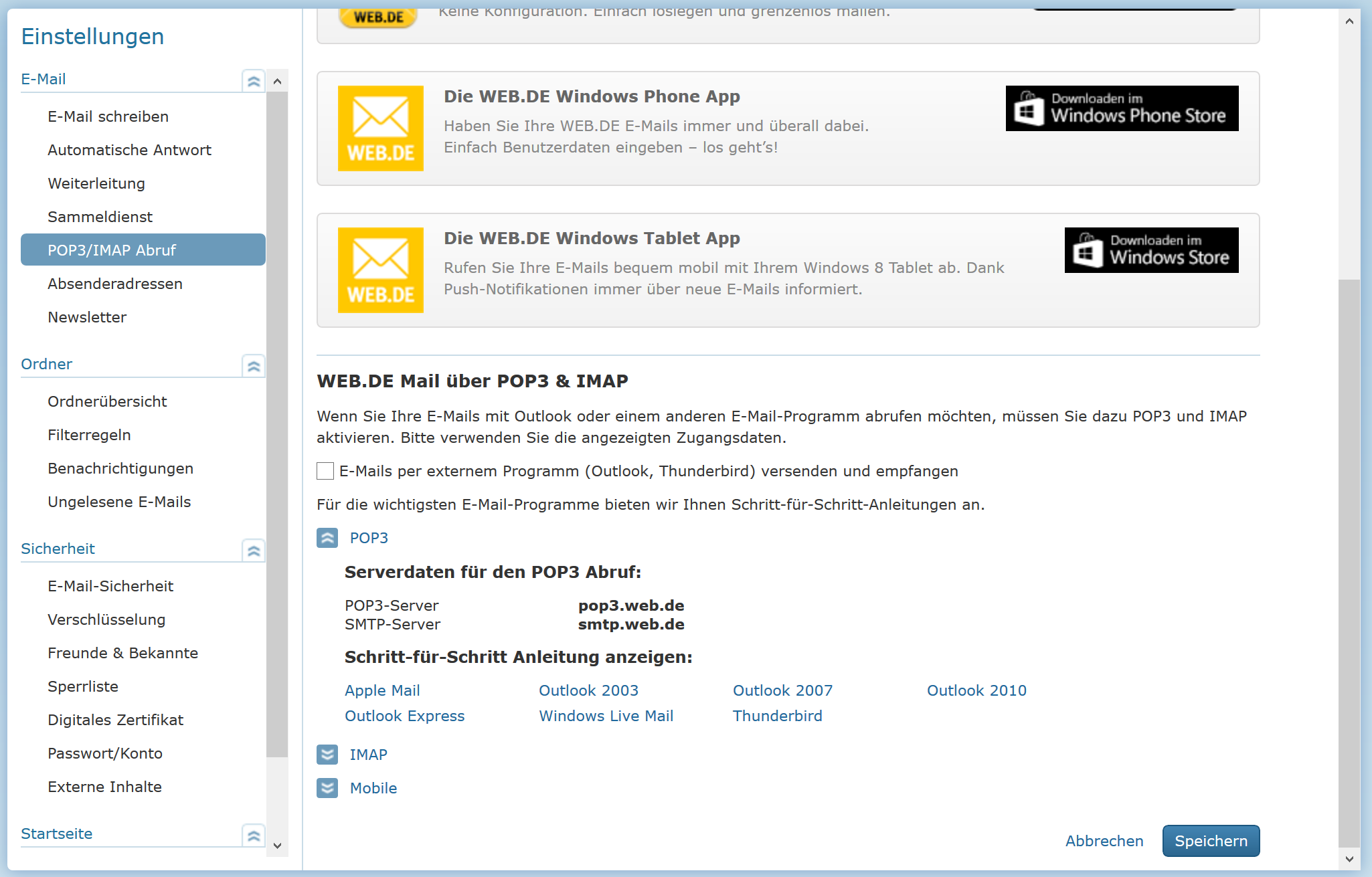Click the sidebar scrollbar down arrow
This screenshot has width=1372, height=877.
pos(277,846)
